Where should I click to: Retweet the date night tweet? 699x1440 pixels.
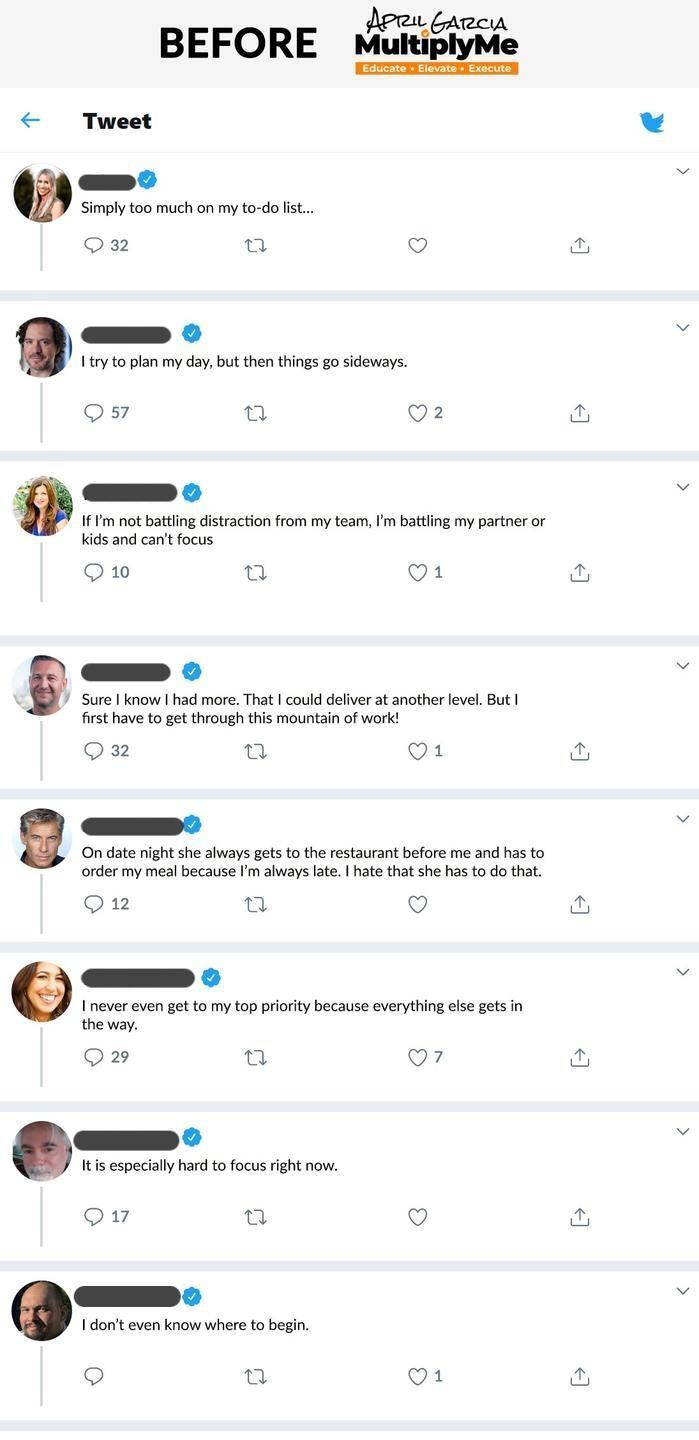point(255,904)
